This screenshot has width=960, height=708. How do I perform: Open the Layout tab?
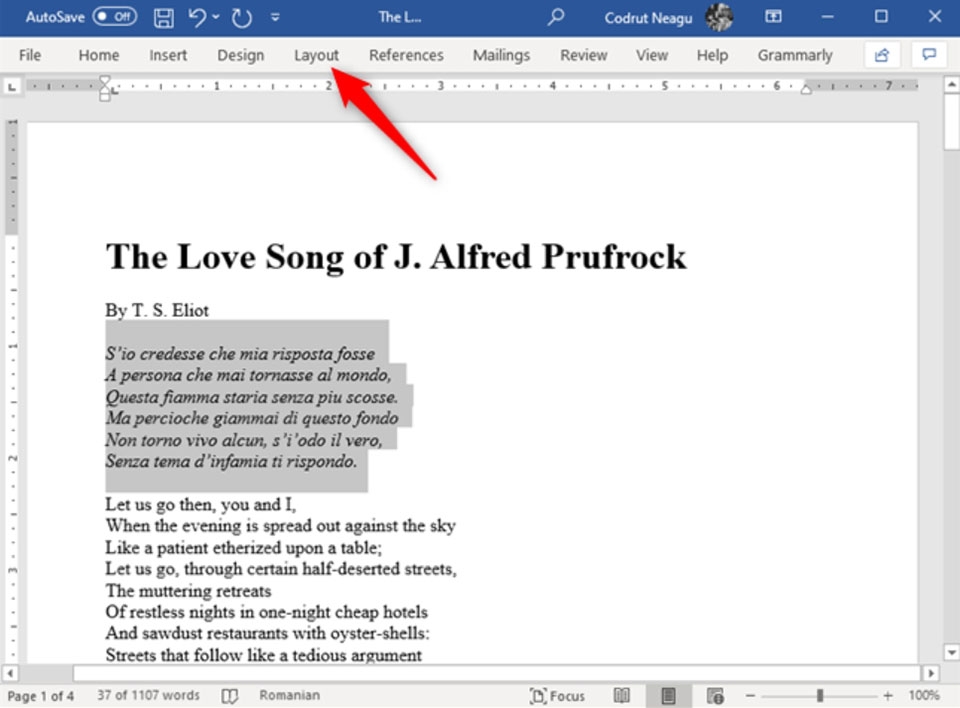316,55
